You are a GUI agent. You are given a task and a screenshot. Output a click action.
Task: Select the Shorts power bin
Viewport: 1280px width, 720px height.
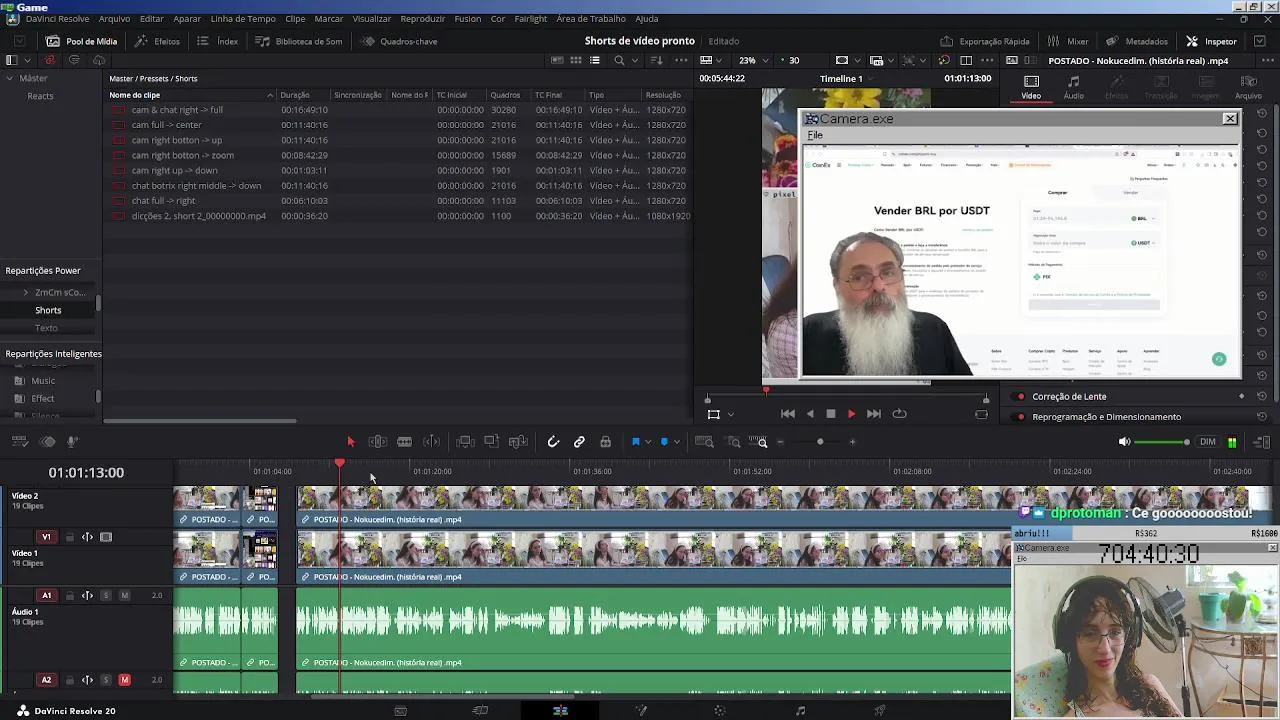[48, 310]
